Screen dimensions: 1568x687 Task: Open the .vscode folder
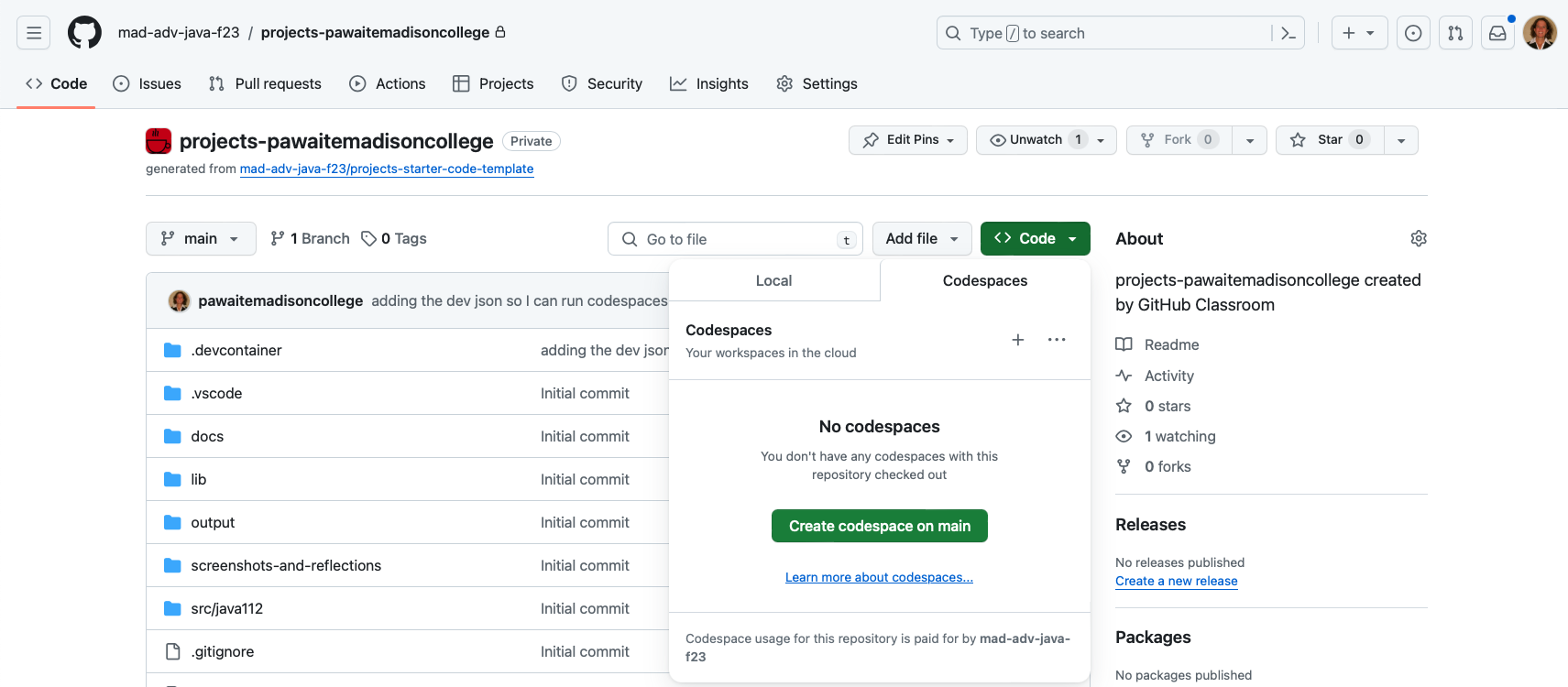[216, 393]
